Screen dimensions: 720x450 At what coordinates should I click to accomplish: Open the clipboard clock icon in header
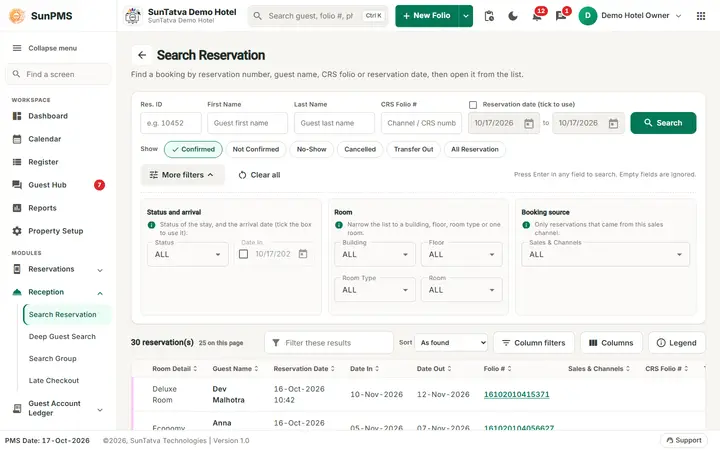(x=489, y=16)
